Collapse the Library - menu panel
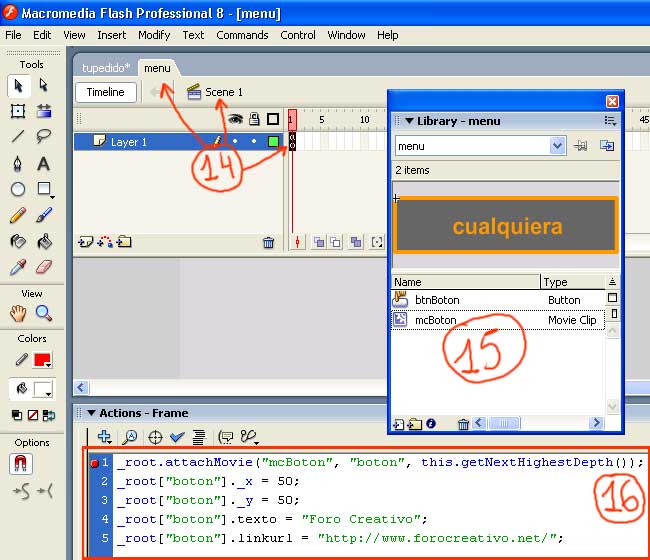 point(410,121)
